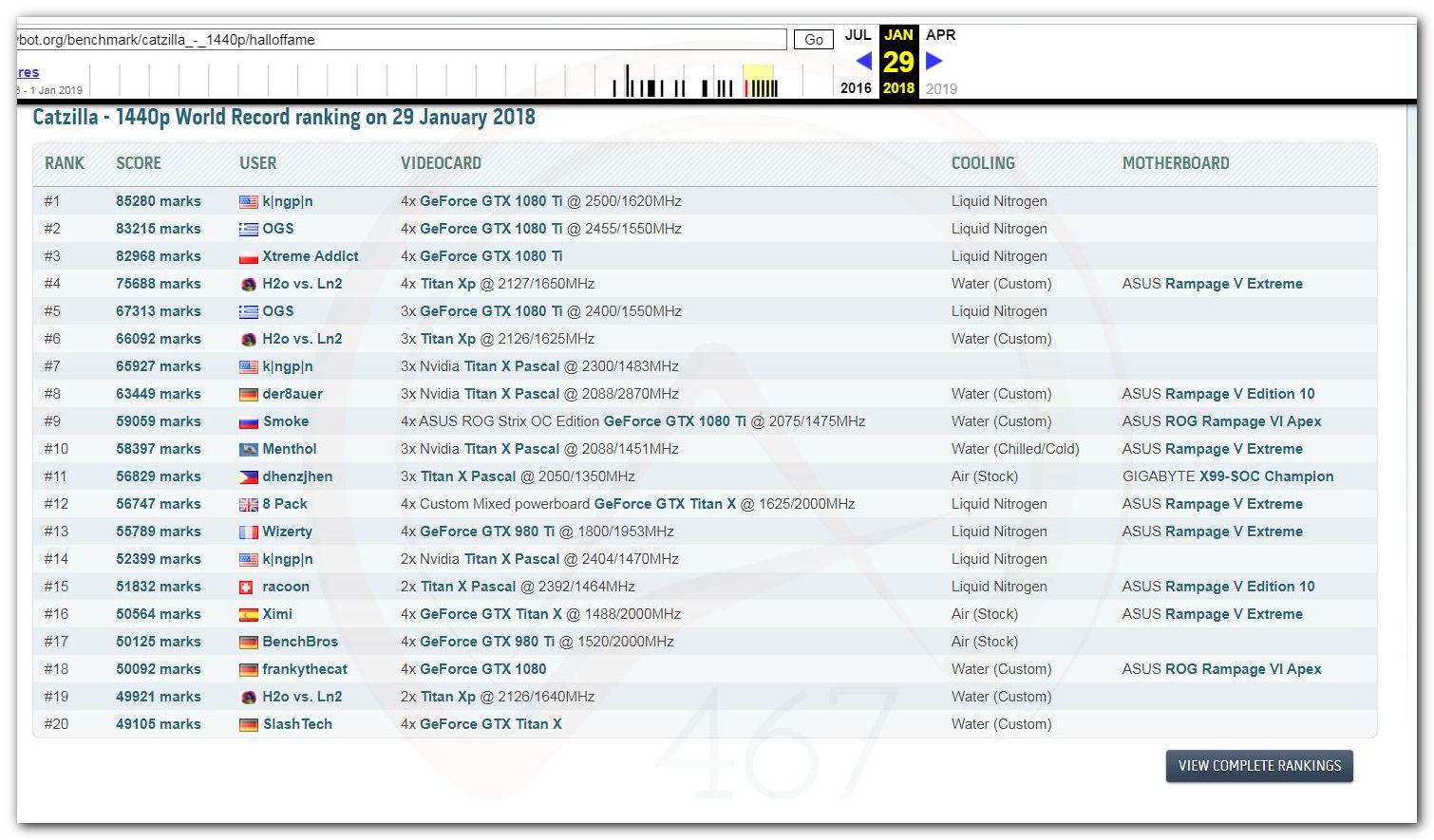1434x840 pixels.
Task: Click the US flag in rank #1 row
Action: (x=249, y=202)
